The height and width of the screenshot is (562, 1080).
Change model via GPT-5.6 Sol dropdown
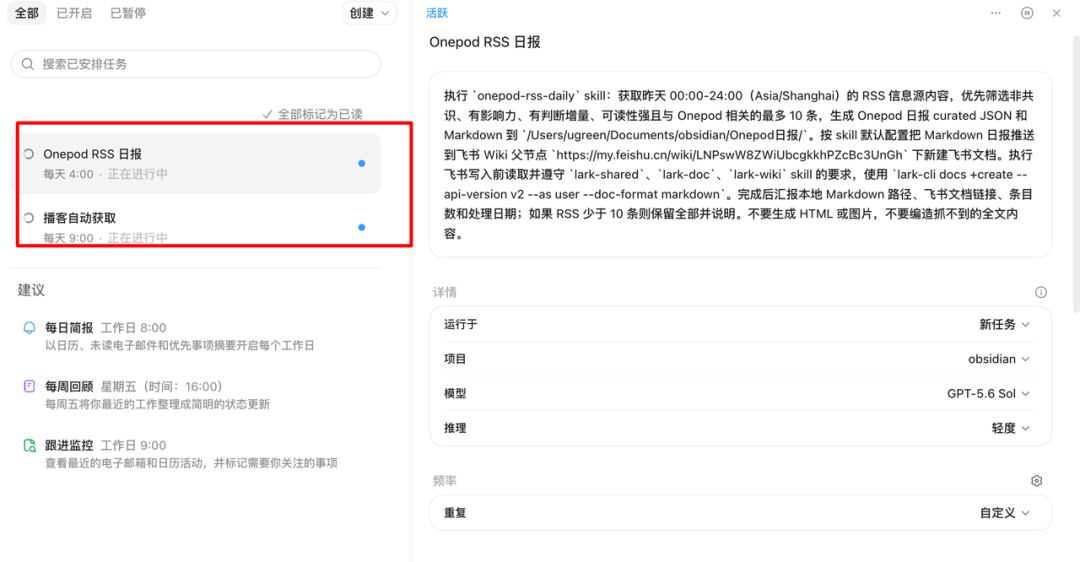pyautogui.click(x=988, y=393)
